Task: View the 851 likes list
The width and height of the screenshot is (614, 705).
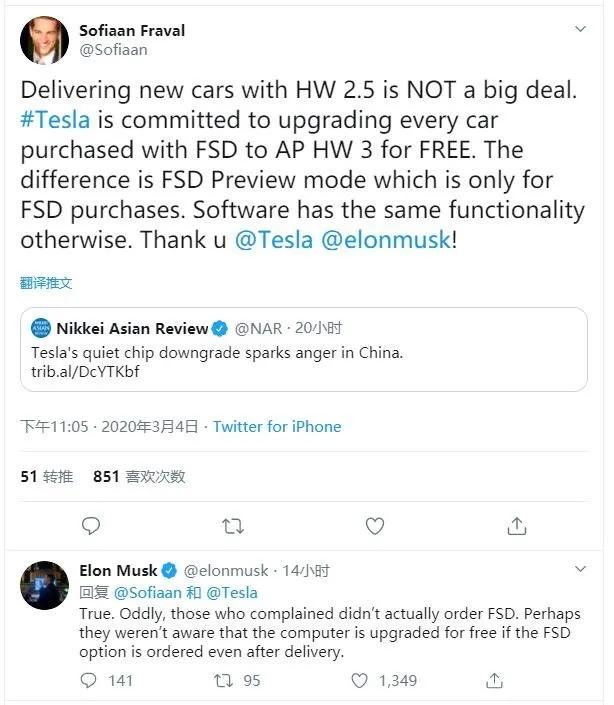Action: click(139, 477)
